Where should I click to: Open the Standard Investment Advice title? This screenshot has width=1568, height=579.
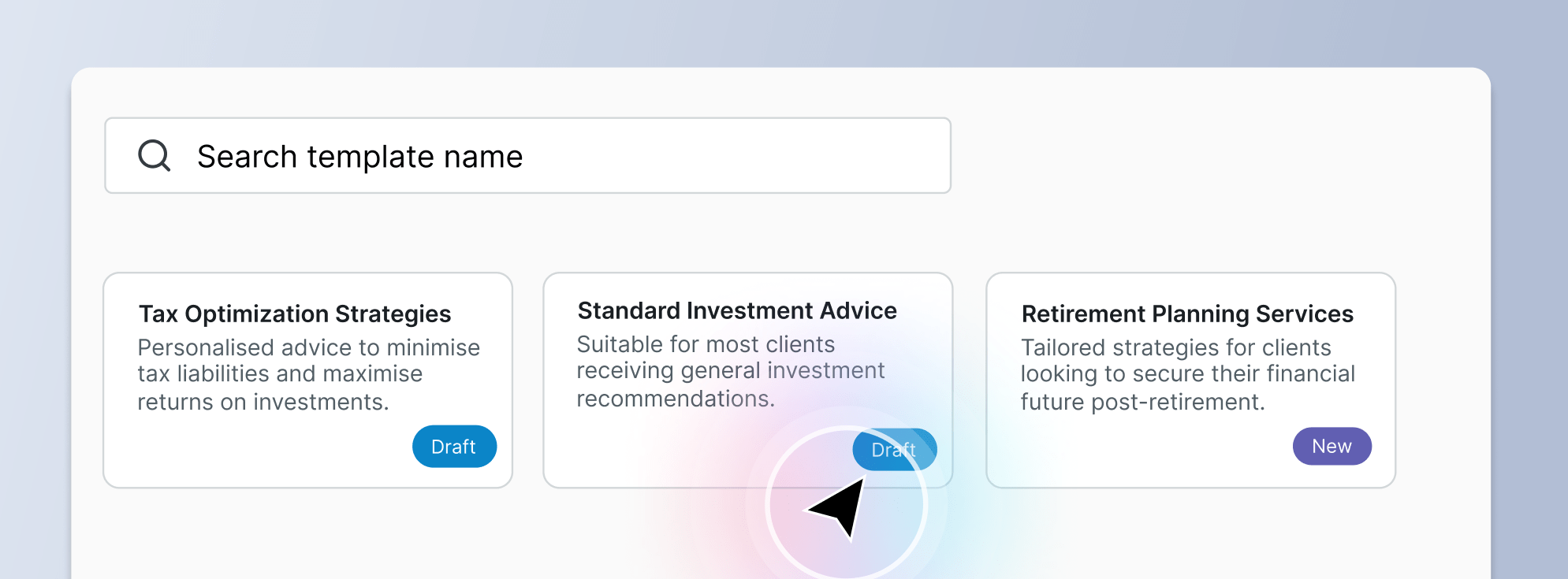(x=737, y=310)
